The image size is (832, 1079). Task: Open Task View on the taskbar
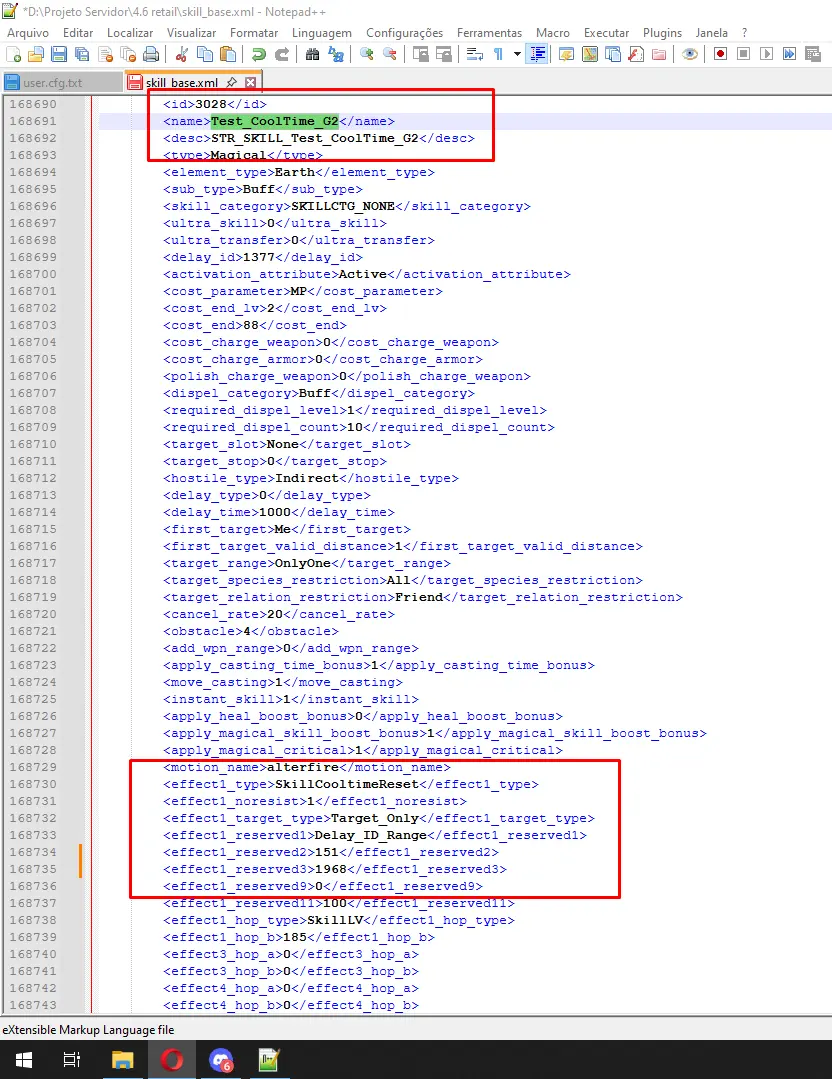(72, 1060)
